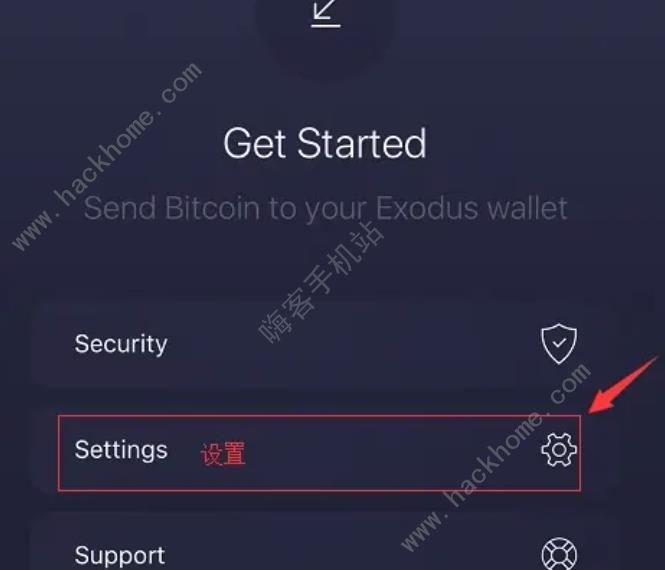
Task: Tap the Send Bitcoin to your Exodus wallet subtitle
Action: click(x=325, y=208)
